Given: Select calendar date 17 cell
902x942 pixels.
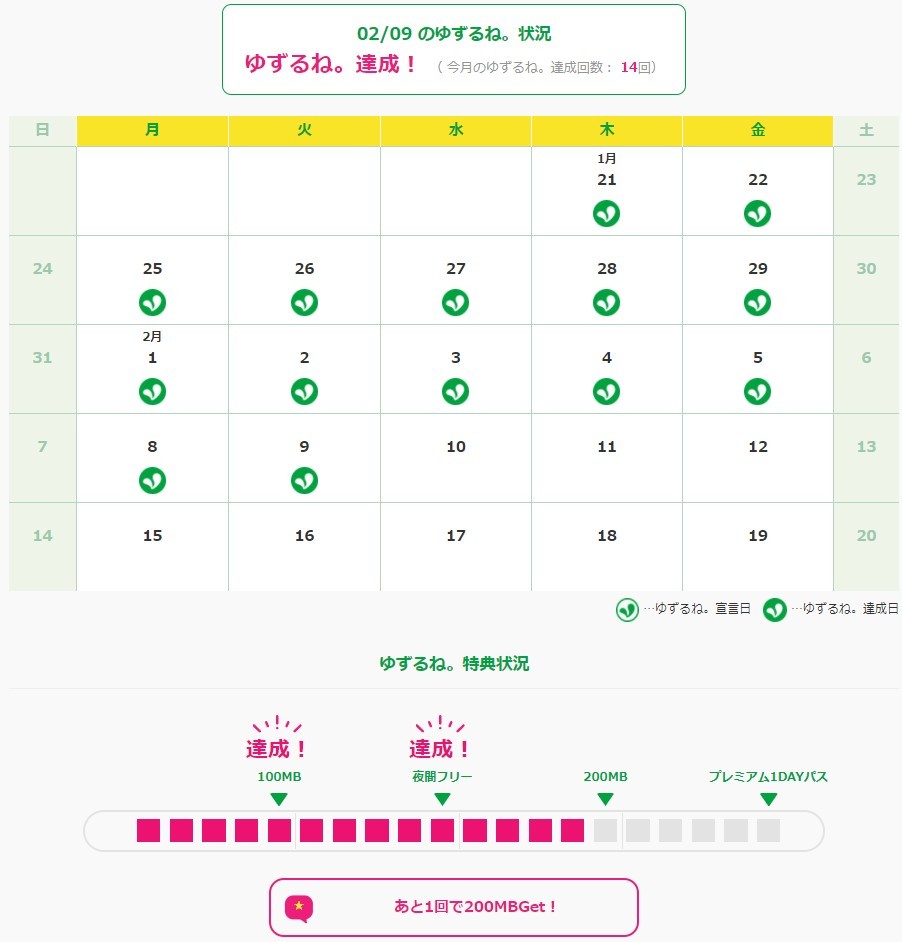Looking at the screenshot, I should coord(456,546).
